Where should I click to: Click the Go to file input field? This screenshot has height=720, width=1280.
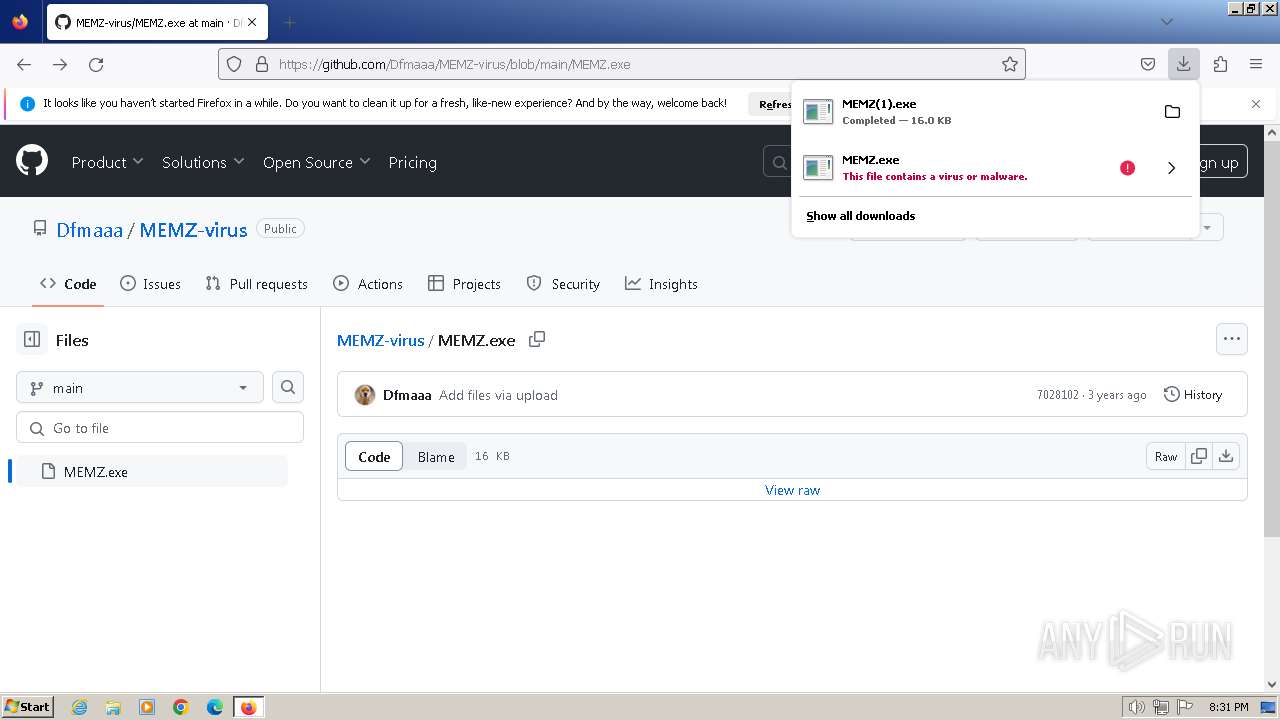point(160,428)
